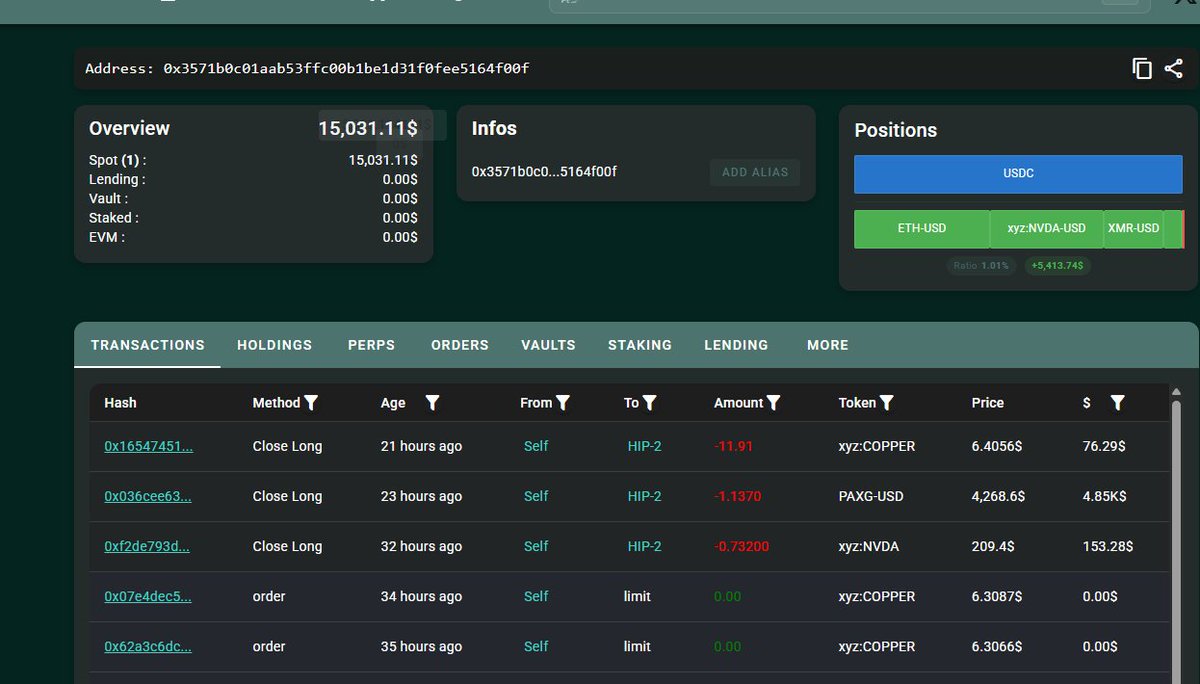Copy the wallet address with copy icon

pyautogui.click(x=1142, y=68)
